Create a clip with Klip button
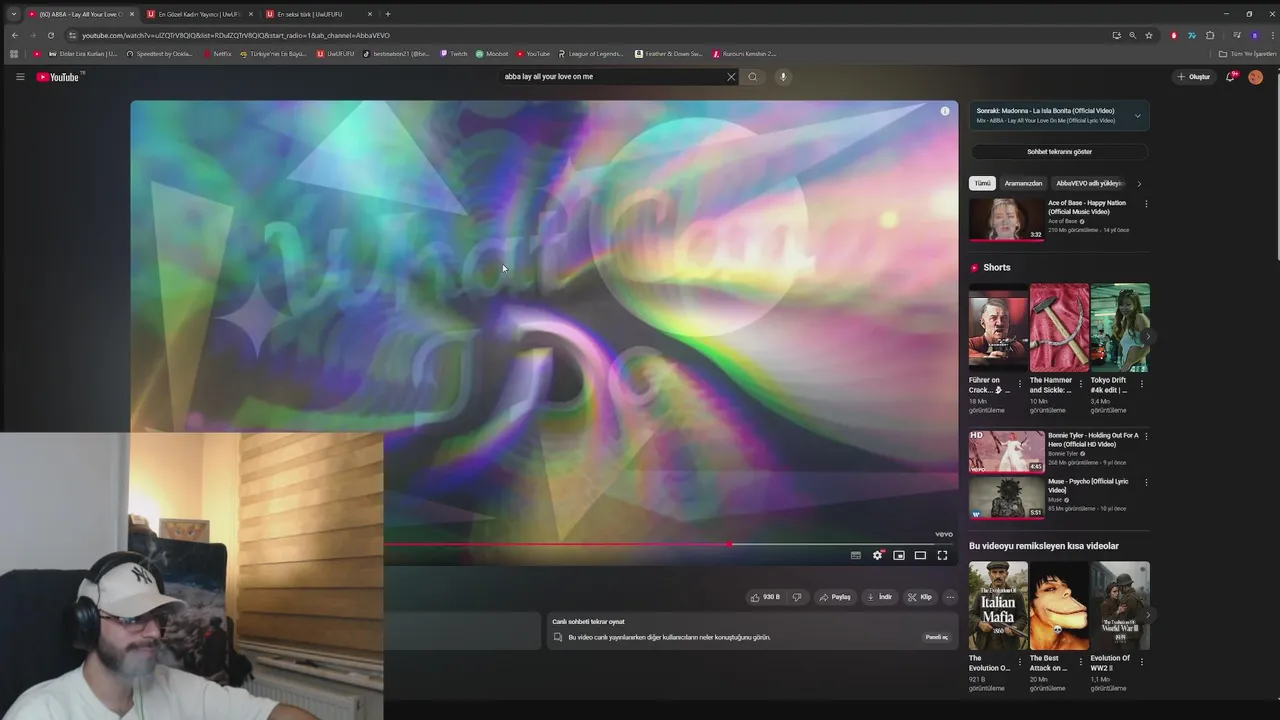 919,597
